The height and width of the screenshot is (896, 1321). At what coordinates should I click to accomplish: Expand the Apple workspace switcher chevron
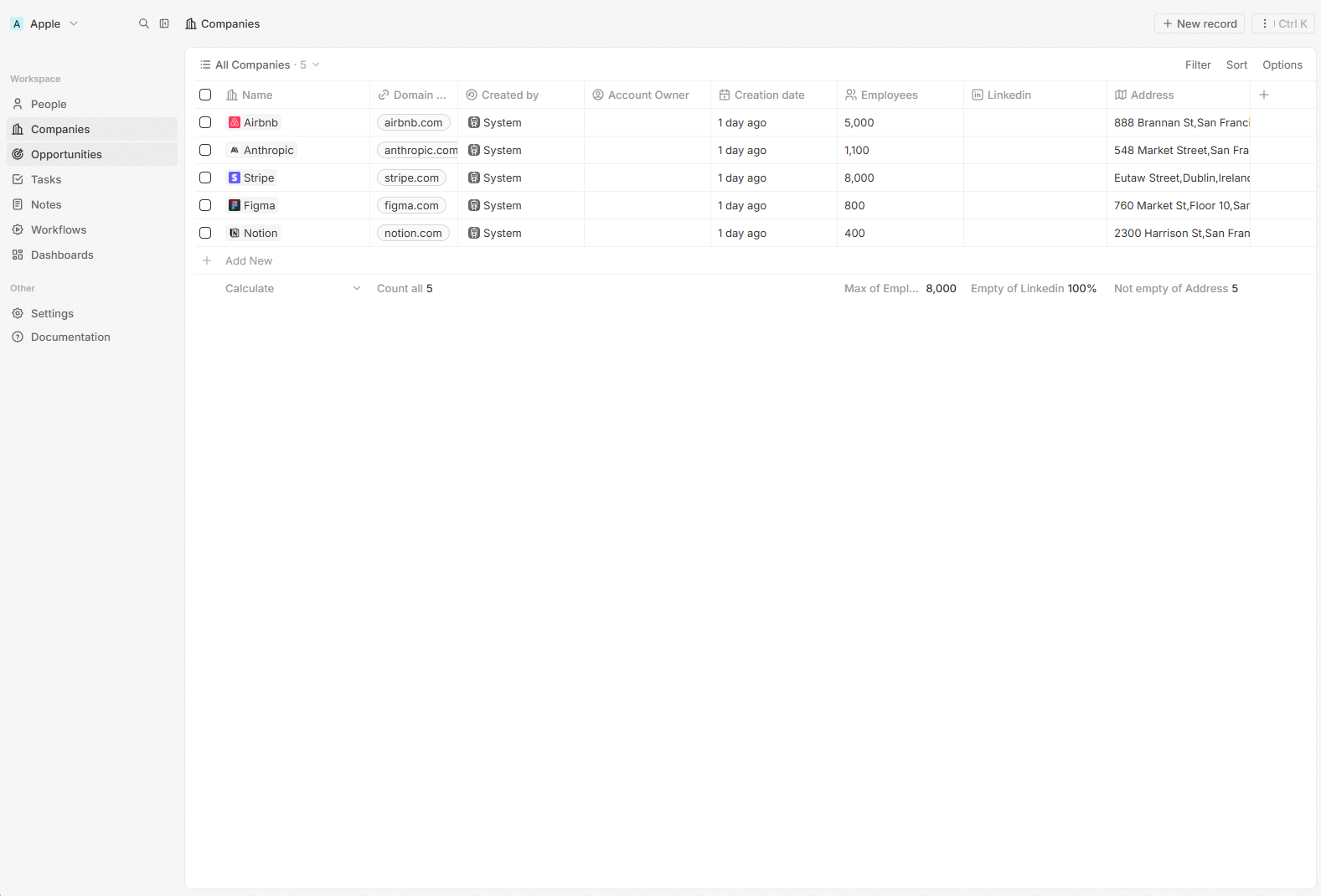point(74,23)
